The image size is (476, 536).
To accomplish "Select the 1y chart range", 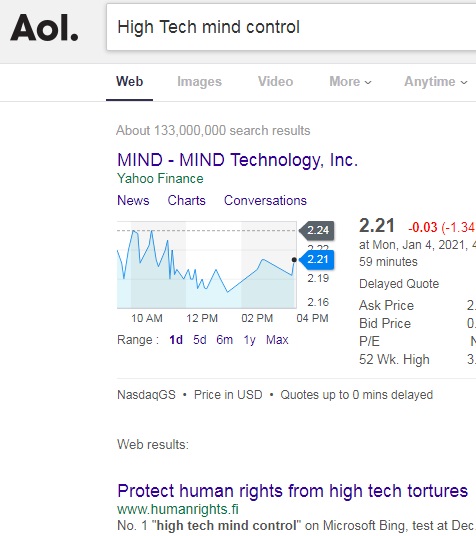I will click(x=250, y=340).
